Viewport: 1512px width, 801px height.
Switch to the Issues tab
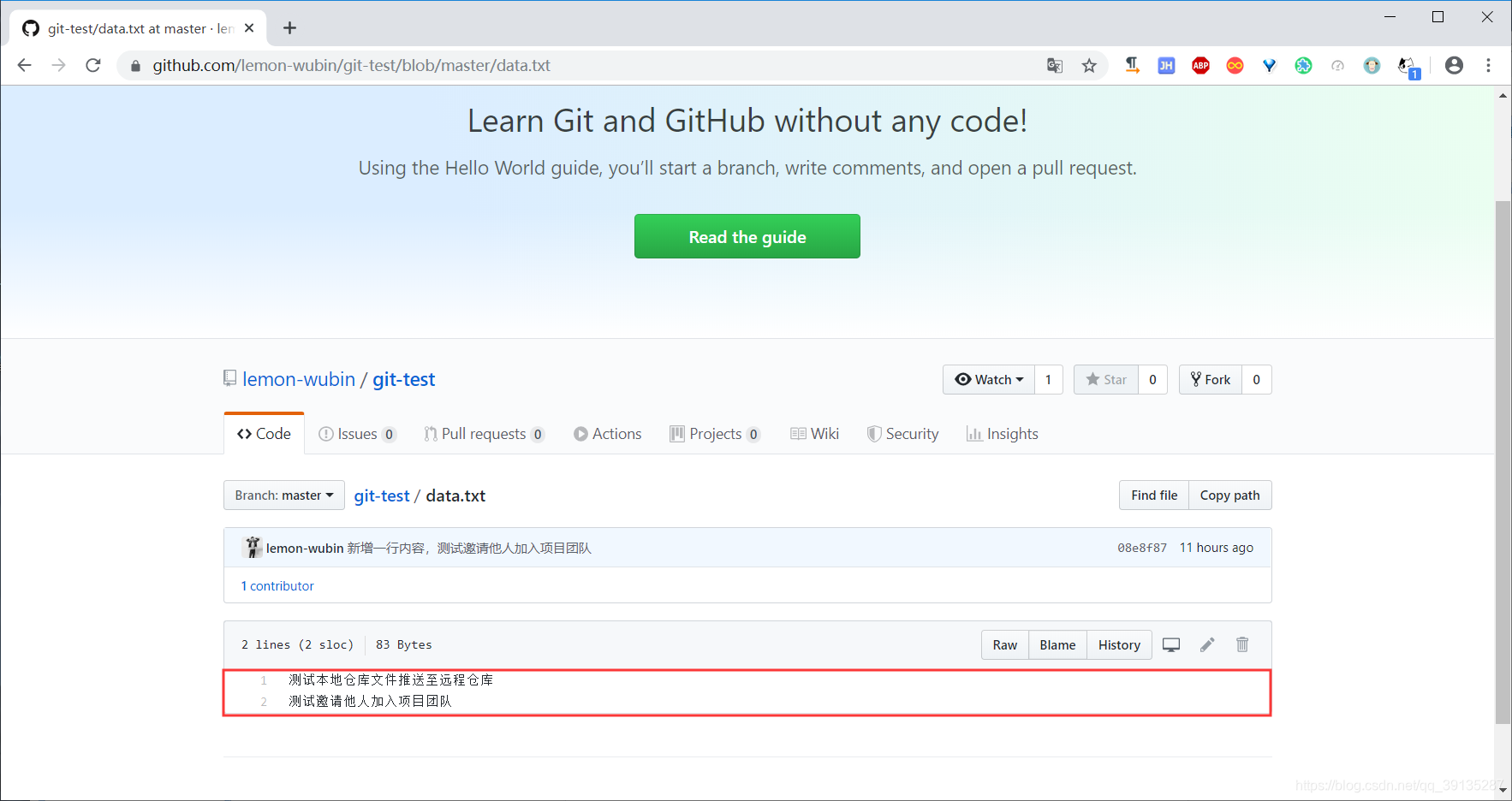pyautogui.click(x=357, y=434)
